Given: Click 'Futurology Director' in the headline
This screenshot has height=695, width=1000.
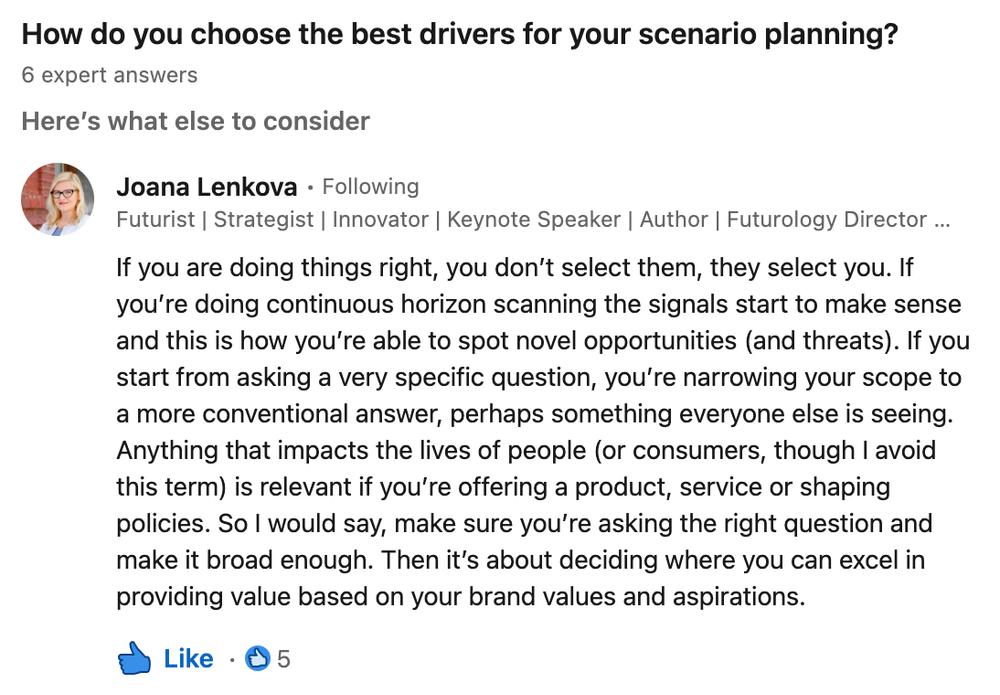Looking at the screenshot, I should point(827,219).
